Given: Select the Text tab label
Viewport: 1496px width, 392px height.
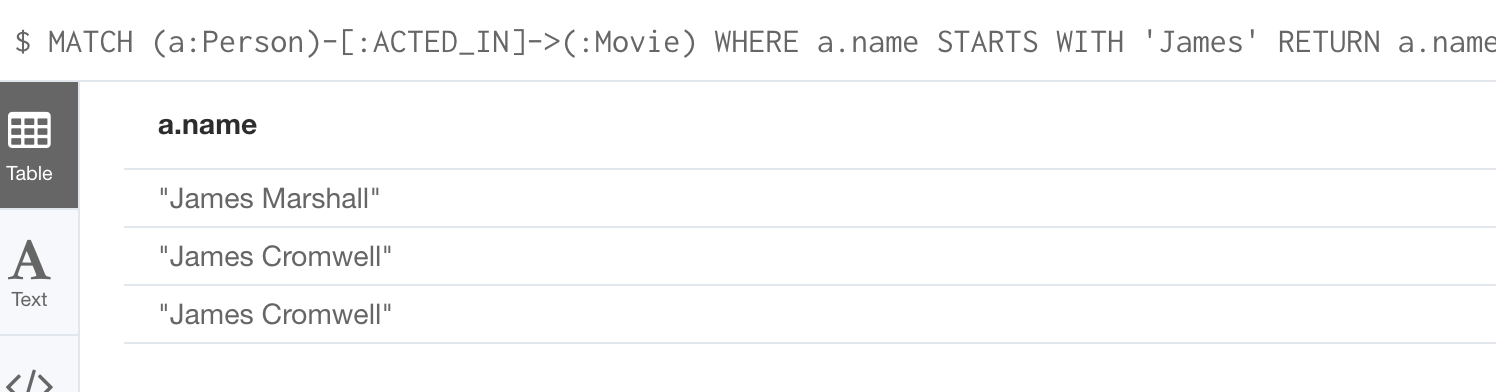Looking at the screenshot, I should (29, 299).
